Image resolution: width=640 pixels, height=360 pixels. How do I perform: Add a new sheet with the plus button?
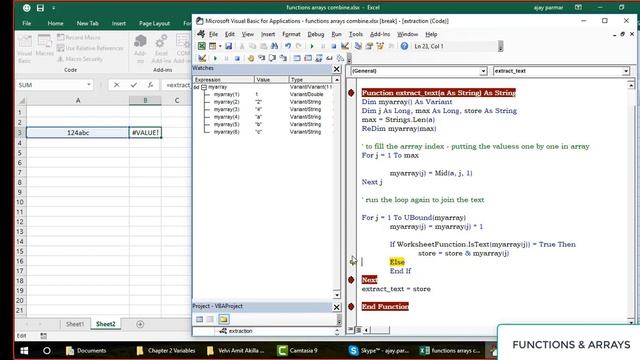click(140, 324)
